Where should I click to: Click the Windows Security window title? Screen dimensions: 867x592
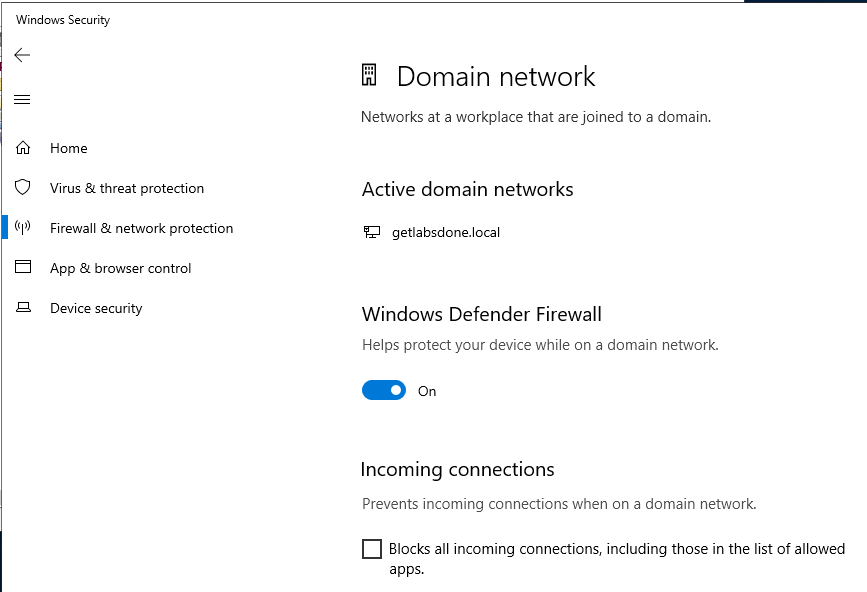point(63,20)
